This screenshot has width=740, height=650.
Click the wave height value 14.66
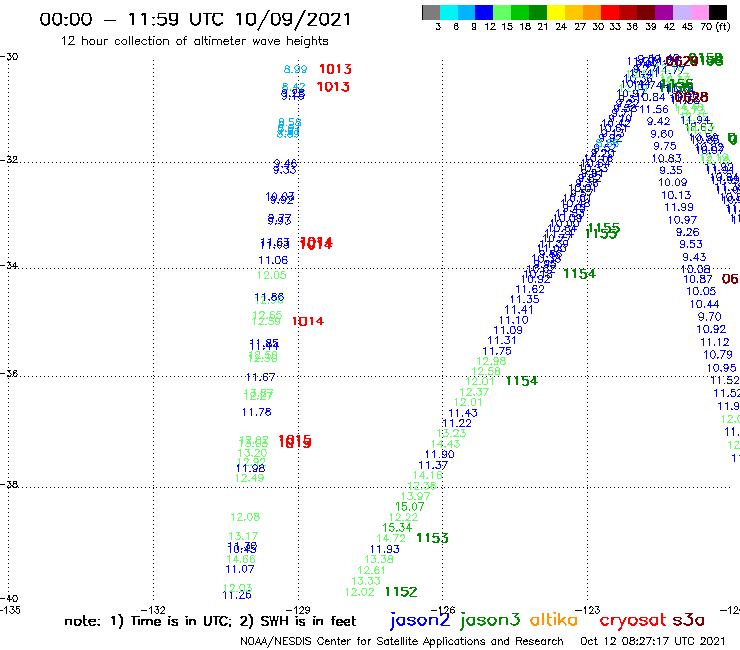click(x=241, y=559)
